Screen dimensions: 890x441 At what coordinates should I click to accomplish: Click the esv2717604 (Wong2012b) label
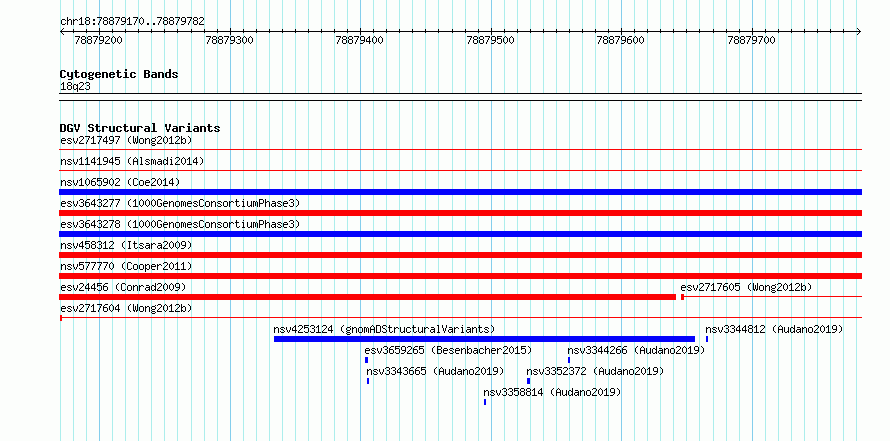(126, 308)
